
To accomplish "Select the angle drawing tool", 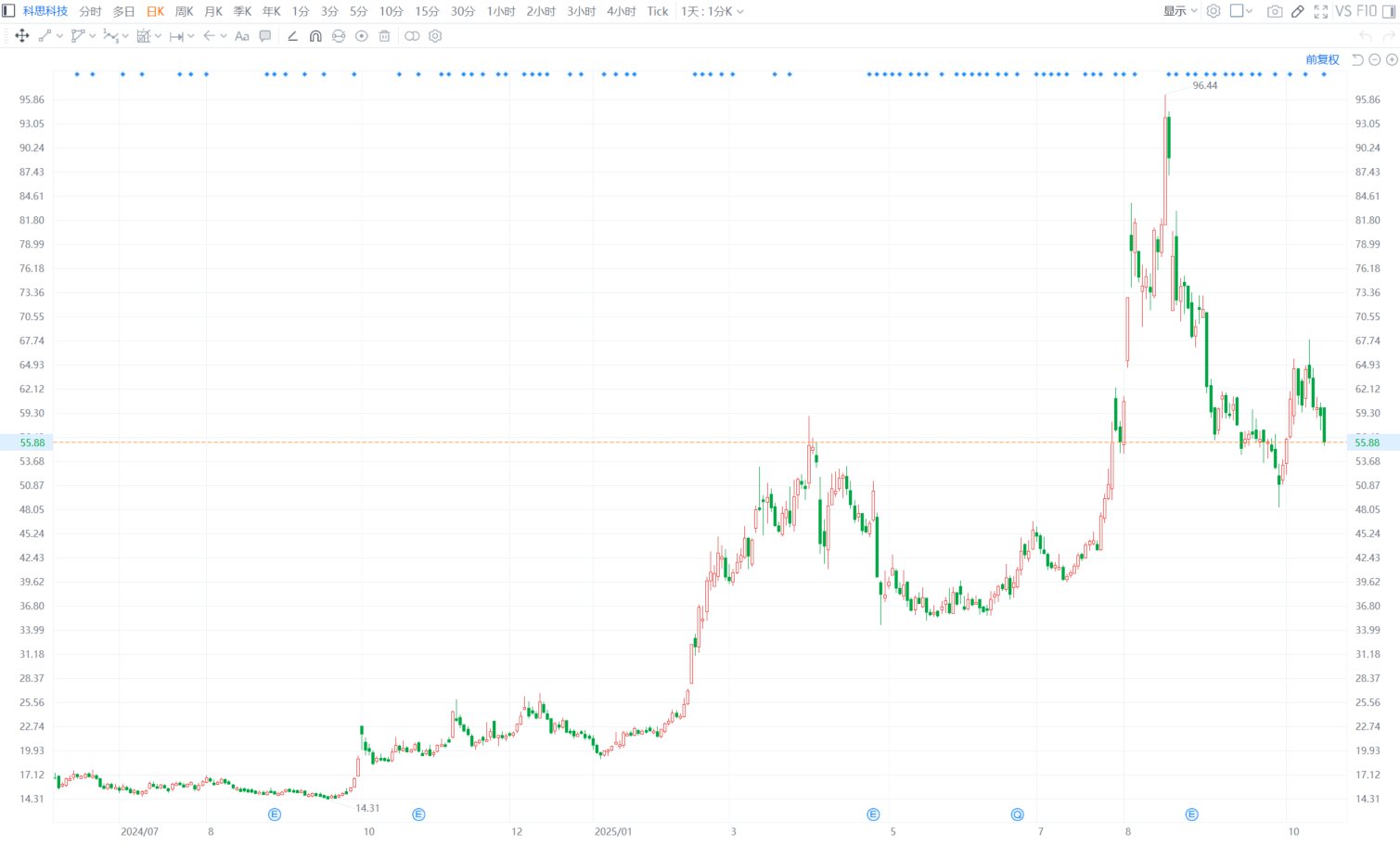I will pyautogui.click(x=292, y=36).
